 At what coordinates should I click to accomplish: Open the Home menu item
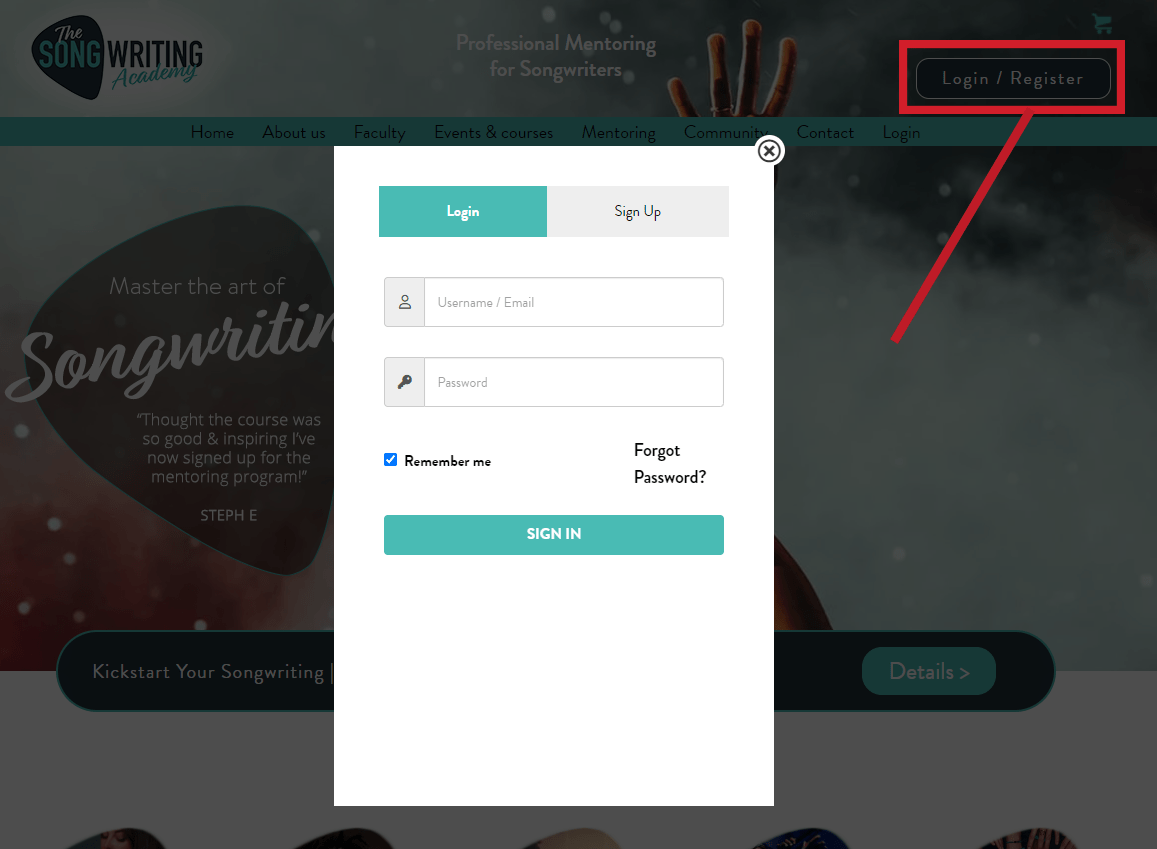[x=212, y=133]
